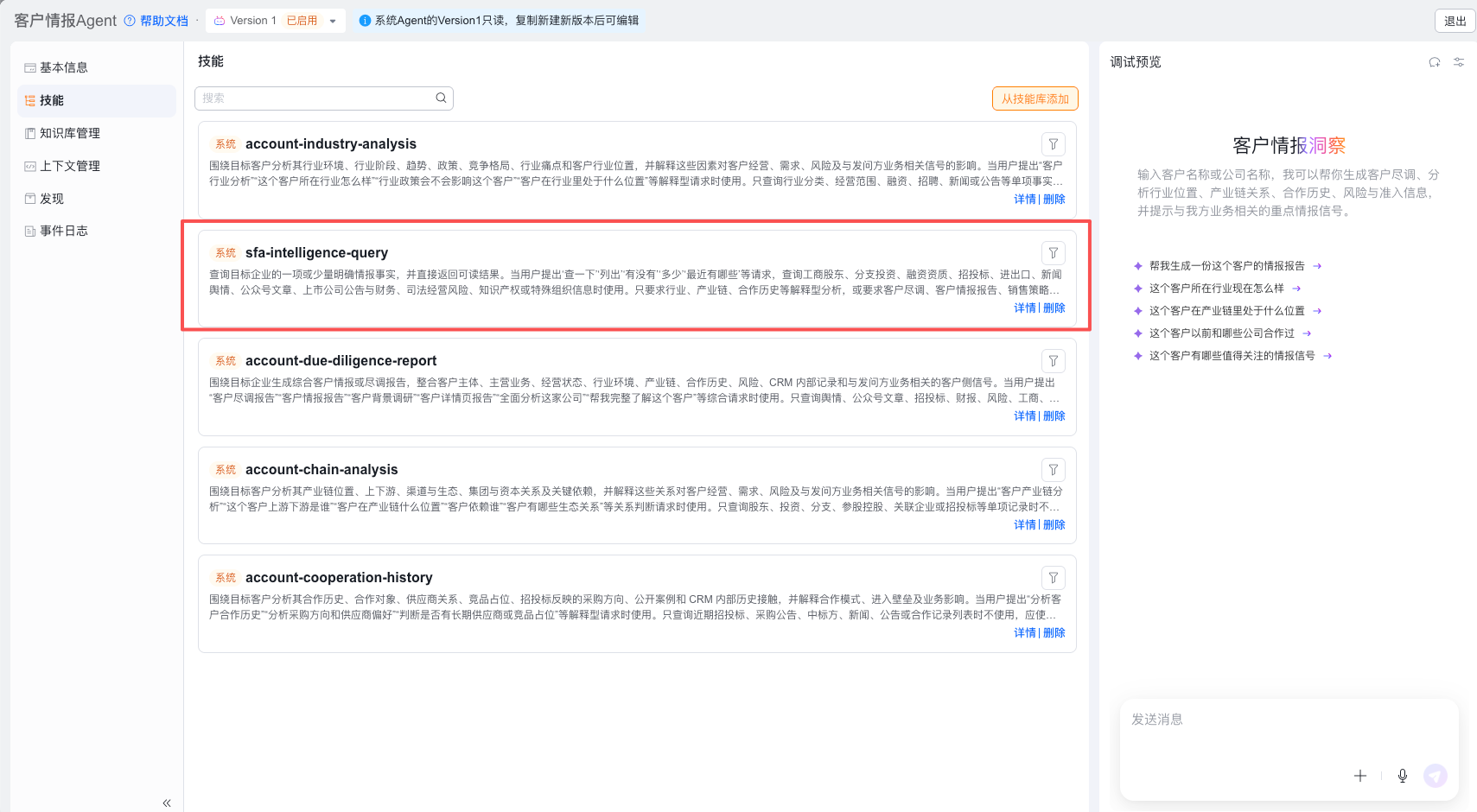Open the 帮助文档 help link

coord(156,21)
